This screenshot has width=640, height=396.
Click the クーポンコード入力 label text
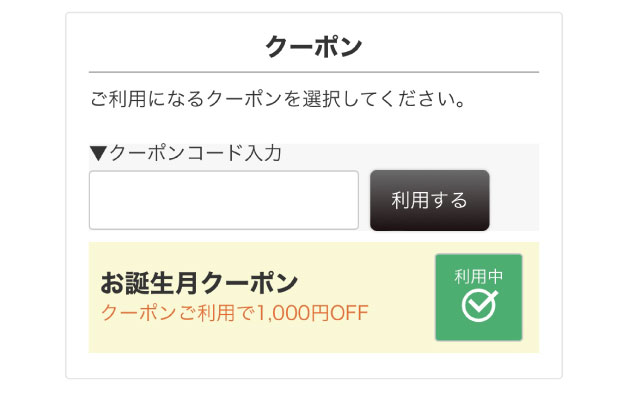pyautogui.click(x=196, y=153)
